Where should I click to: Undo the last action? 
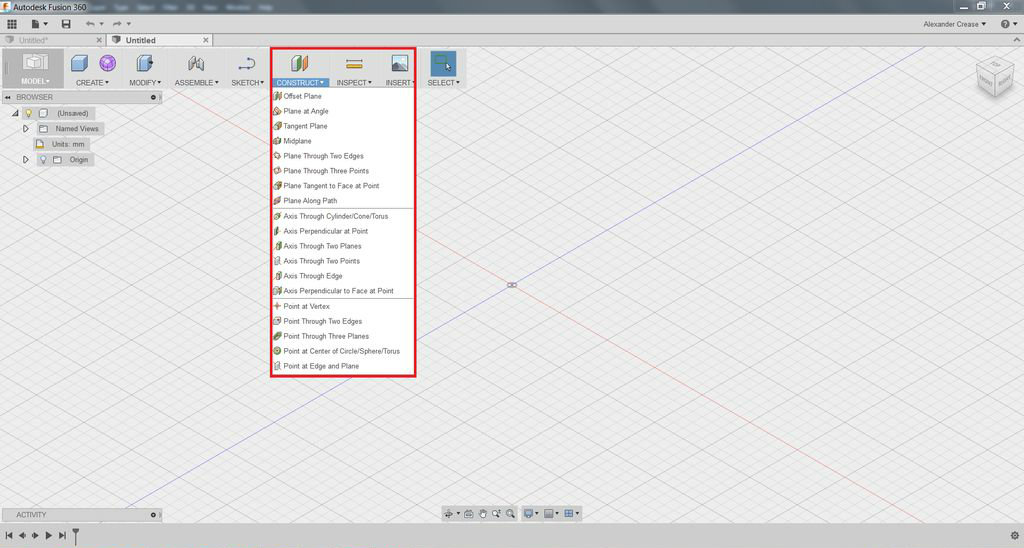[90, 24]
